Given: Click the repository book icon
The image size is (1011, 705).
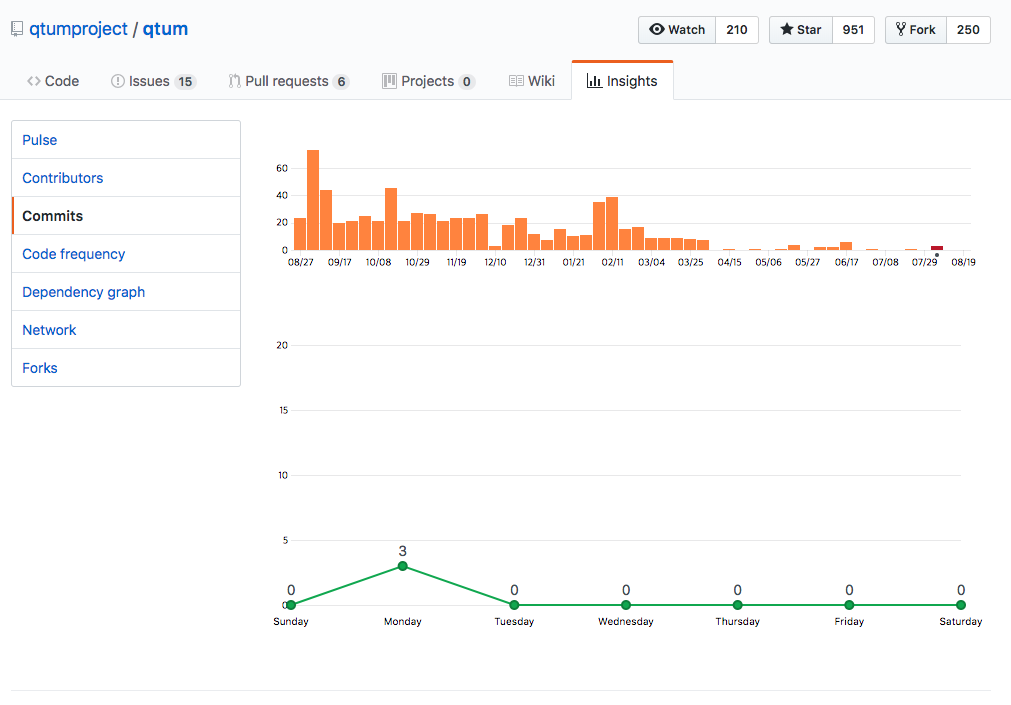Looking at the screenshot, I should [17, 30].
